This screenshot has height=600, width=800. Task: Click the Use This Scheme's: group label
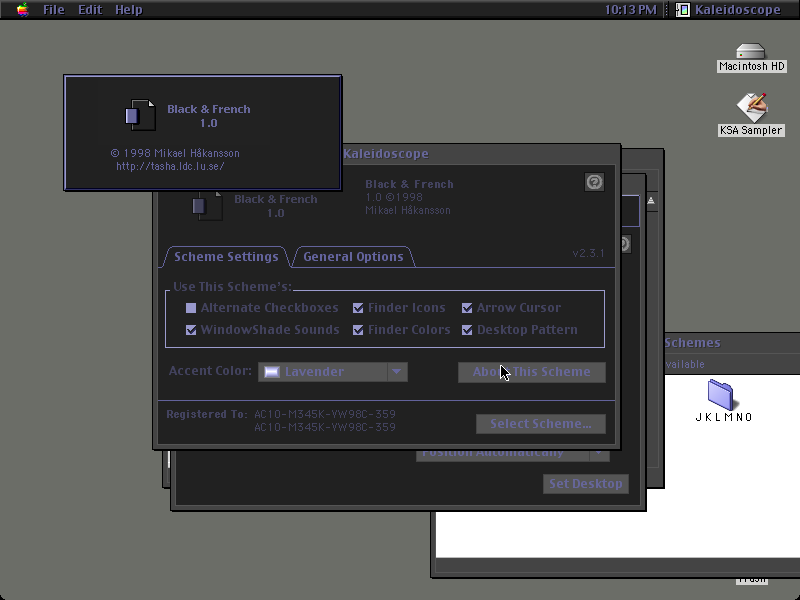pyautogui.click(x=232, y=287)
